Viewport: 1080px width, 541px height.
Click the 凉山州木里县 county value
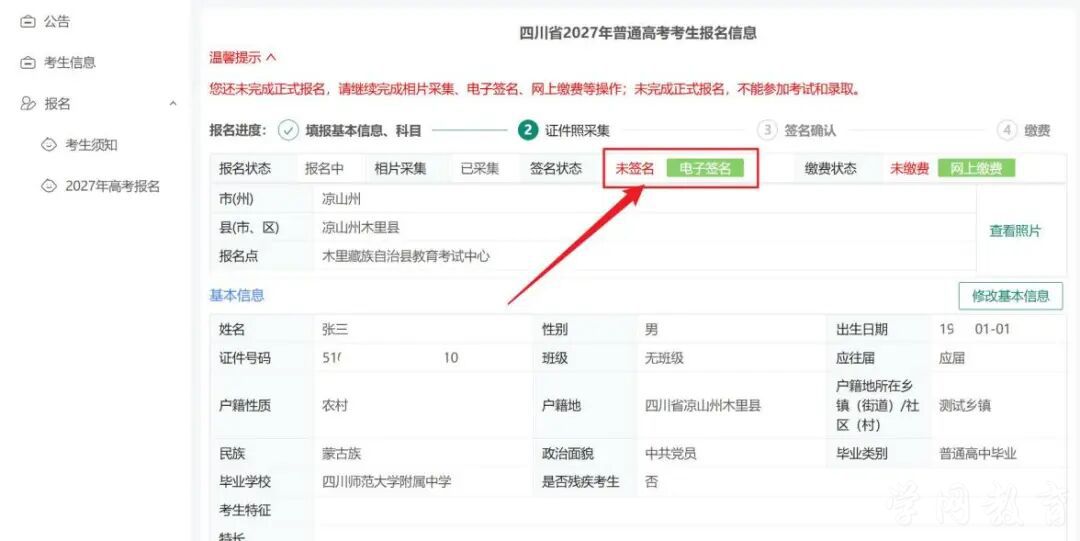[x=361, y=228]
